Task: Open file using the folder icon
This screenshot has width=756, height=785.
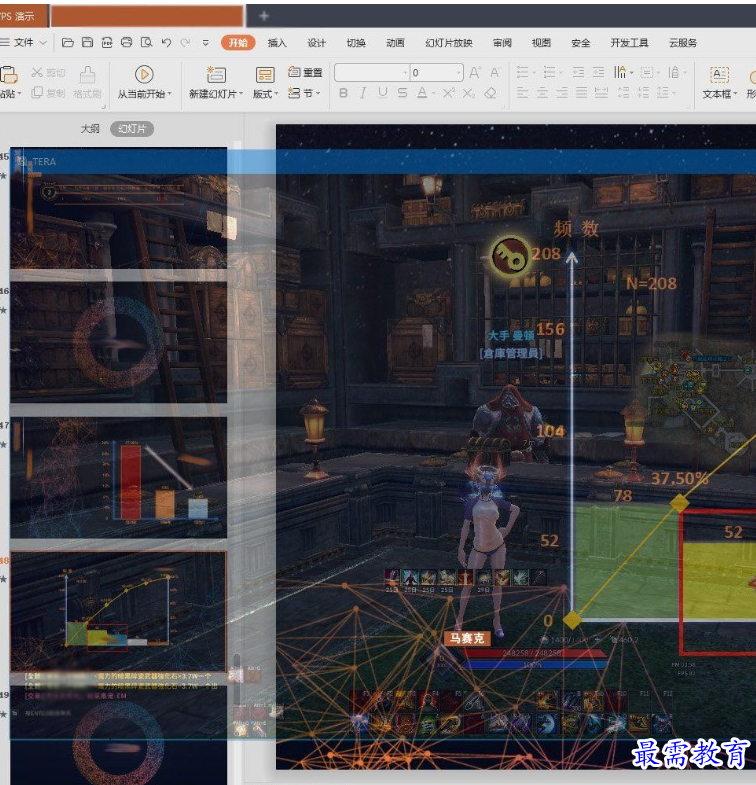Action: (68, 43)
